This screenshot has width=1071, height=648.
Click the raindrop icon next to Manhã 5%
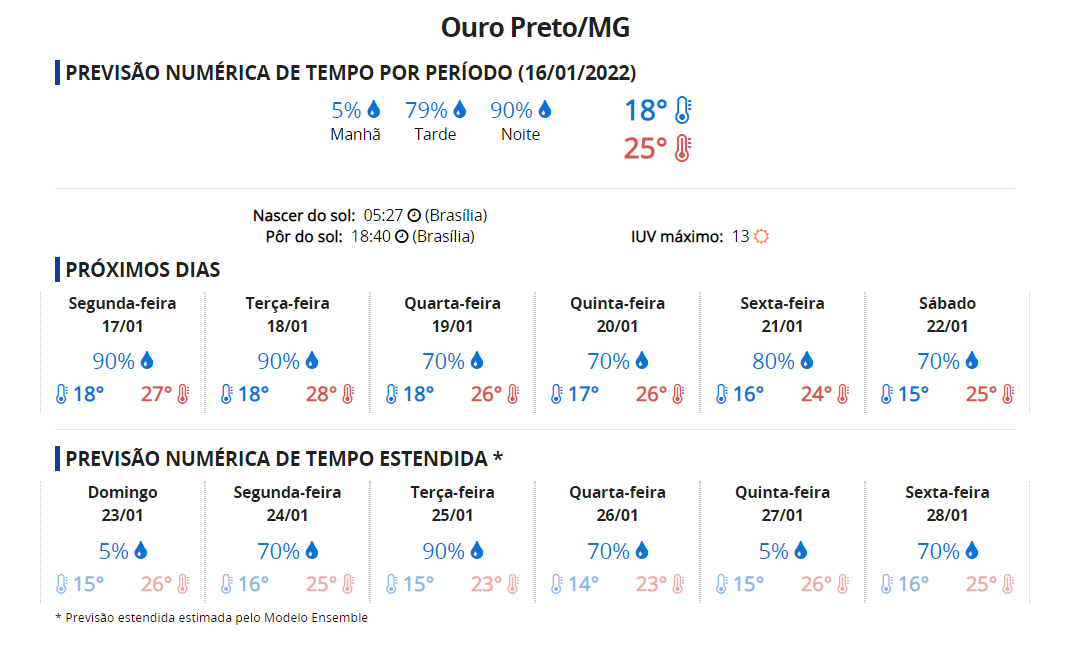click(x=374, y=109)
